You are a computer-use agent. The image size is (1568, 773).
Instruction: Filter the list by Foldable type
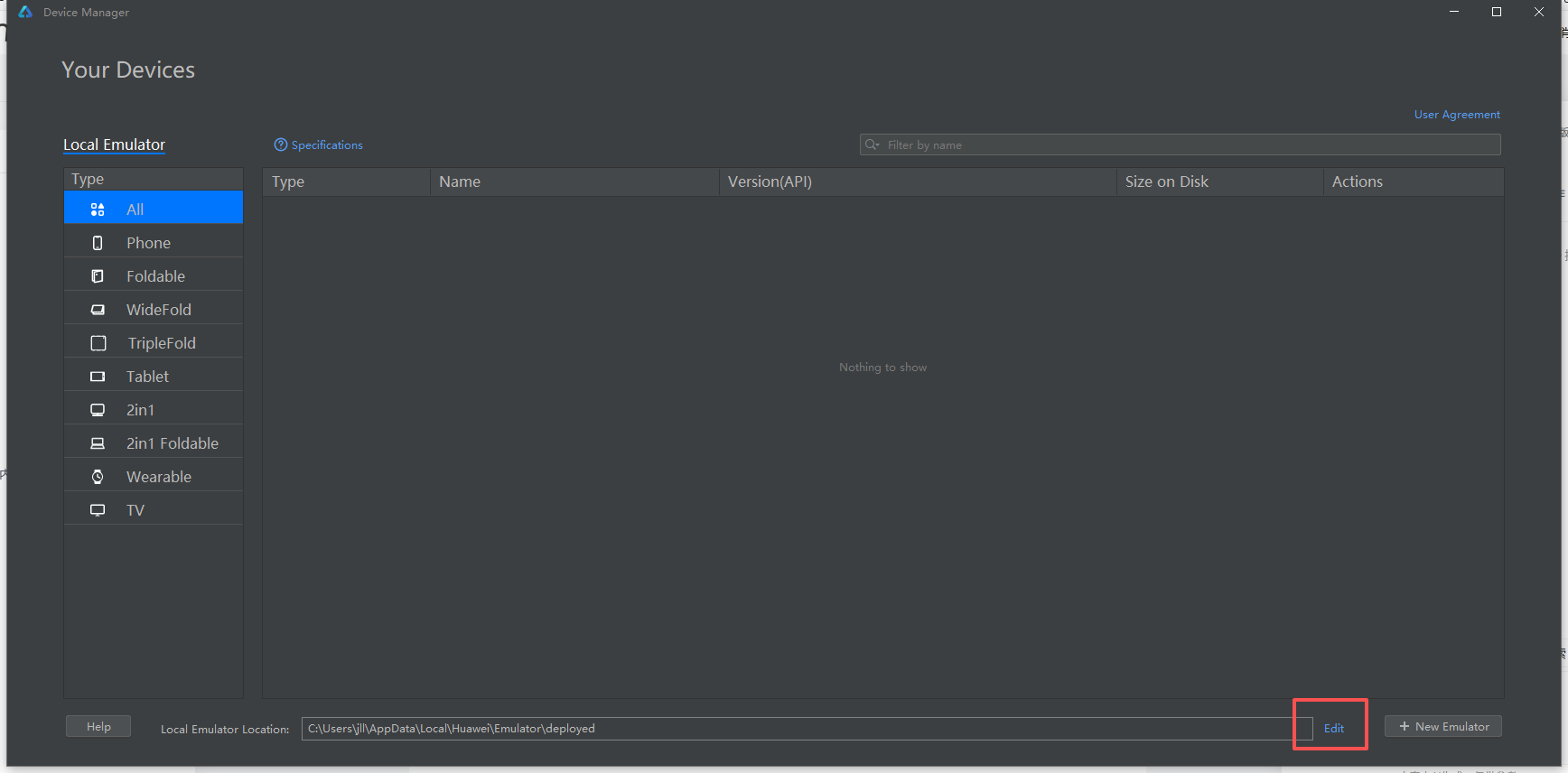coord(154,276)
